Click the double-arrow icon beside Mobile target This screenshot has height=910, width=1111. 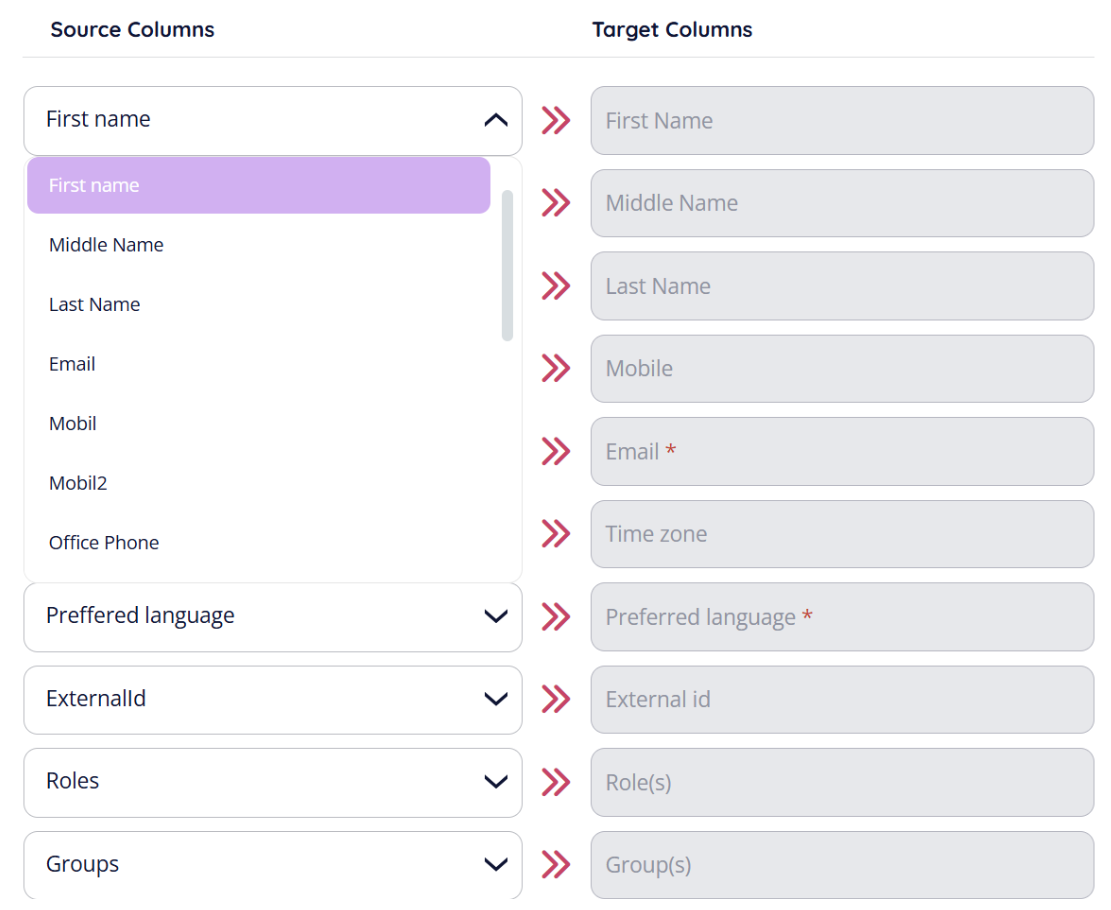pyautogui.click(x=556, y=369)
